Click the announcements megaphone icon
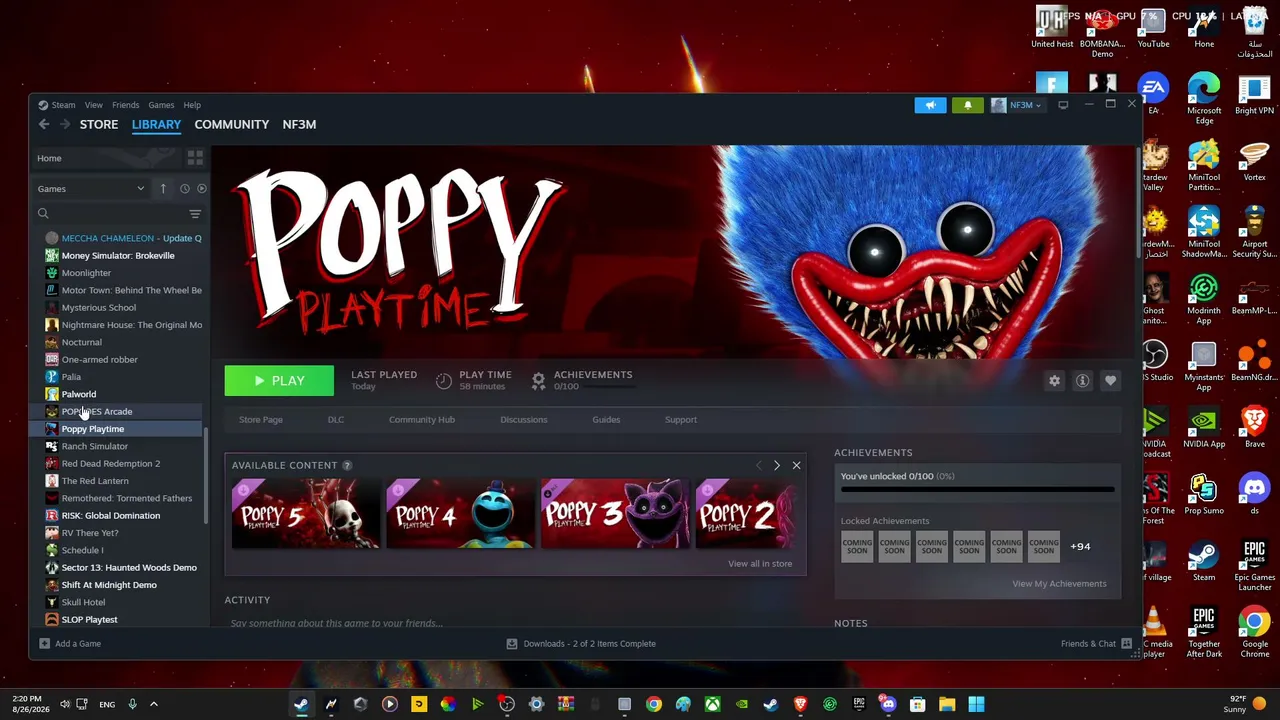This screenshot has height=720, width=1280. click(930, 105)
